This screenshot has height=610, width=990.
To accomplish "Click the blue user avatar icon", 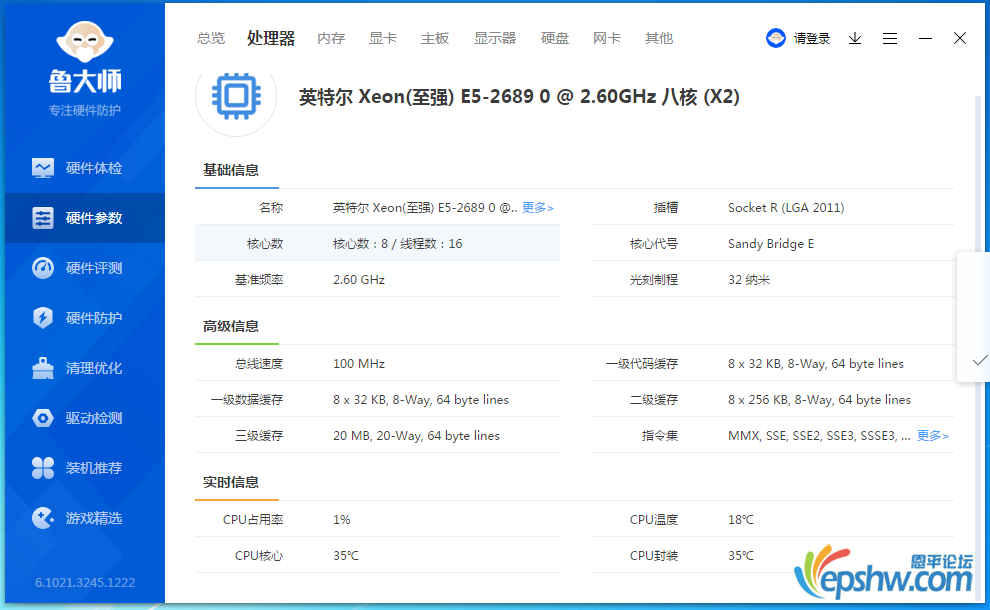I will [x=775, y=39].
